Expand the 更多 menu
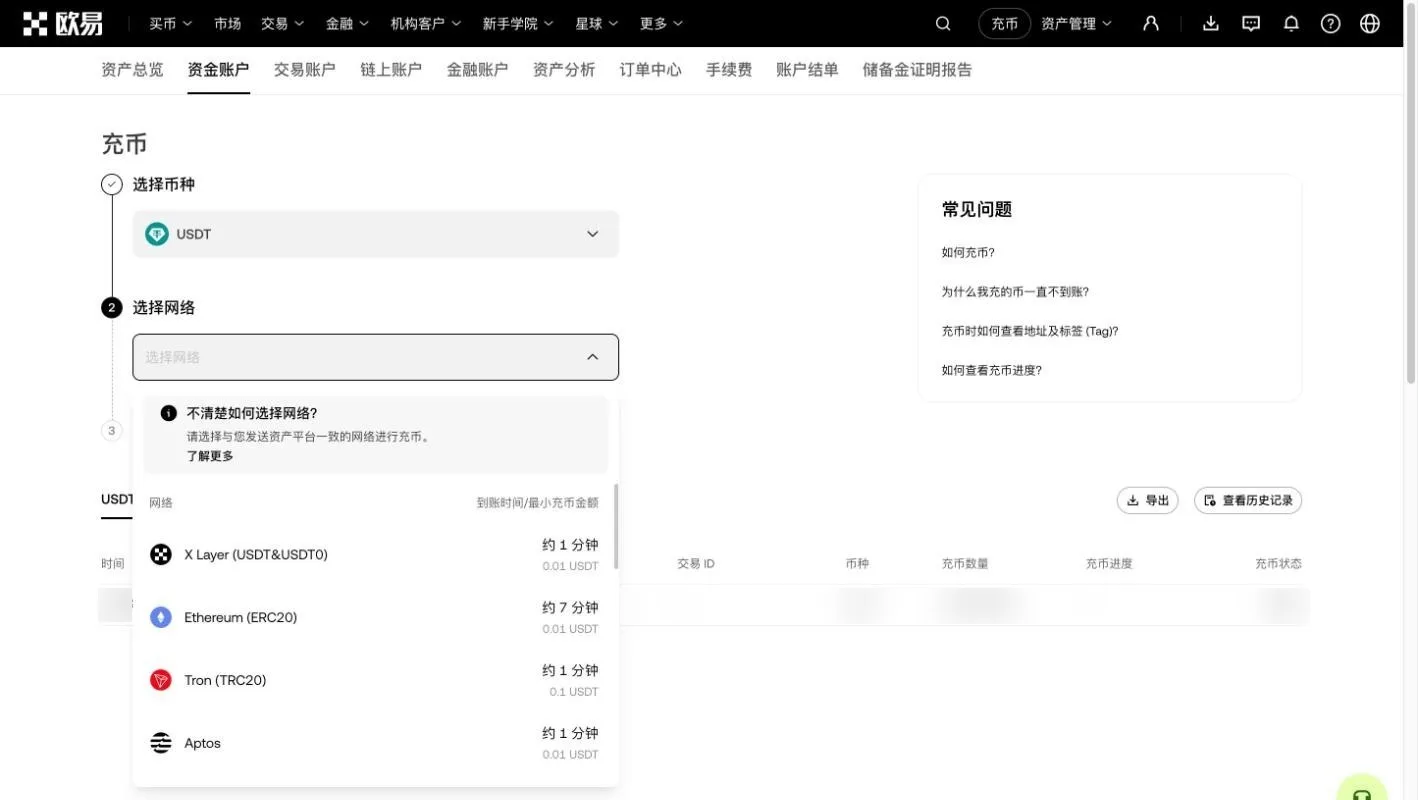 tap(661, 23)
